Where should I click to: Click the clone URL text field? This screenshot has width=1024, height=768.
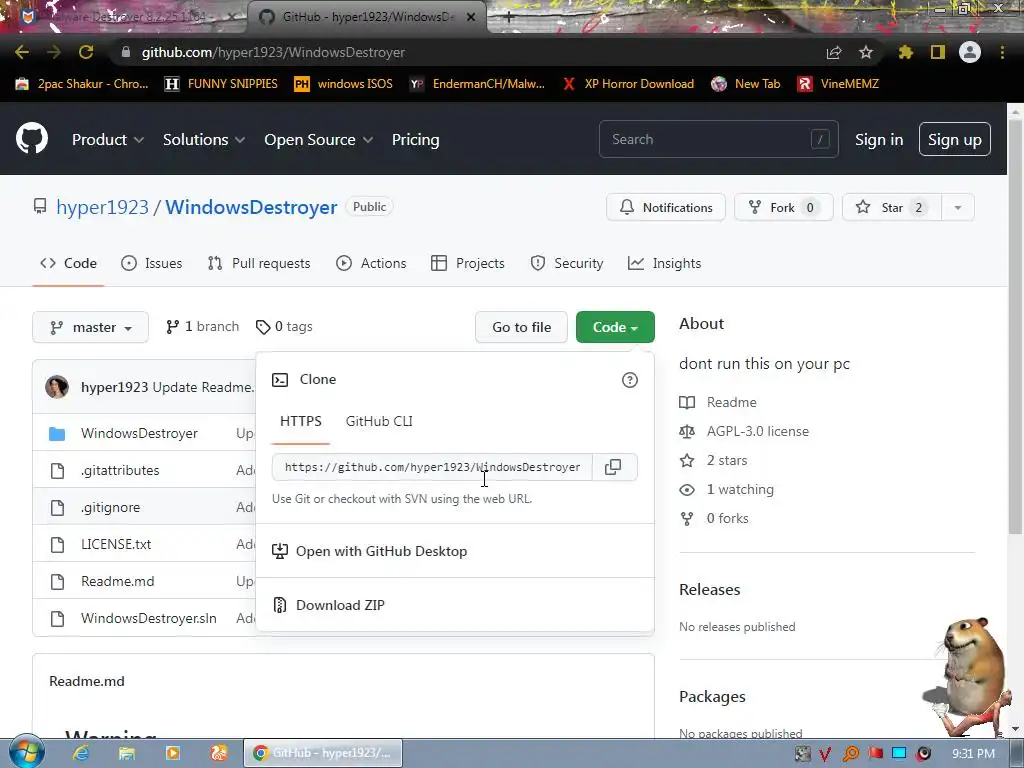click(432, 467)
